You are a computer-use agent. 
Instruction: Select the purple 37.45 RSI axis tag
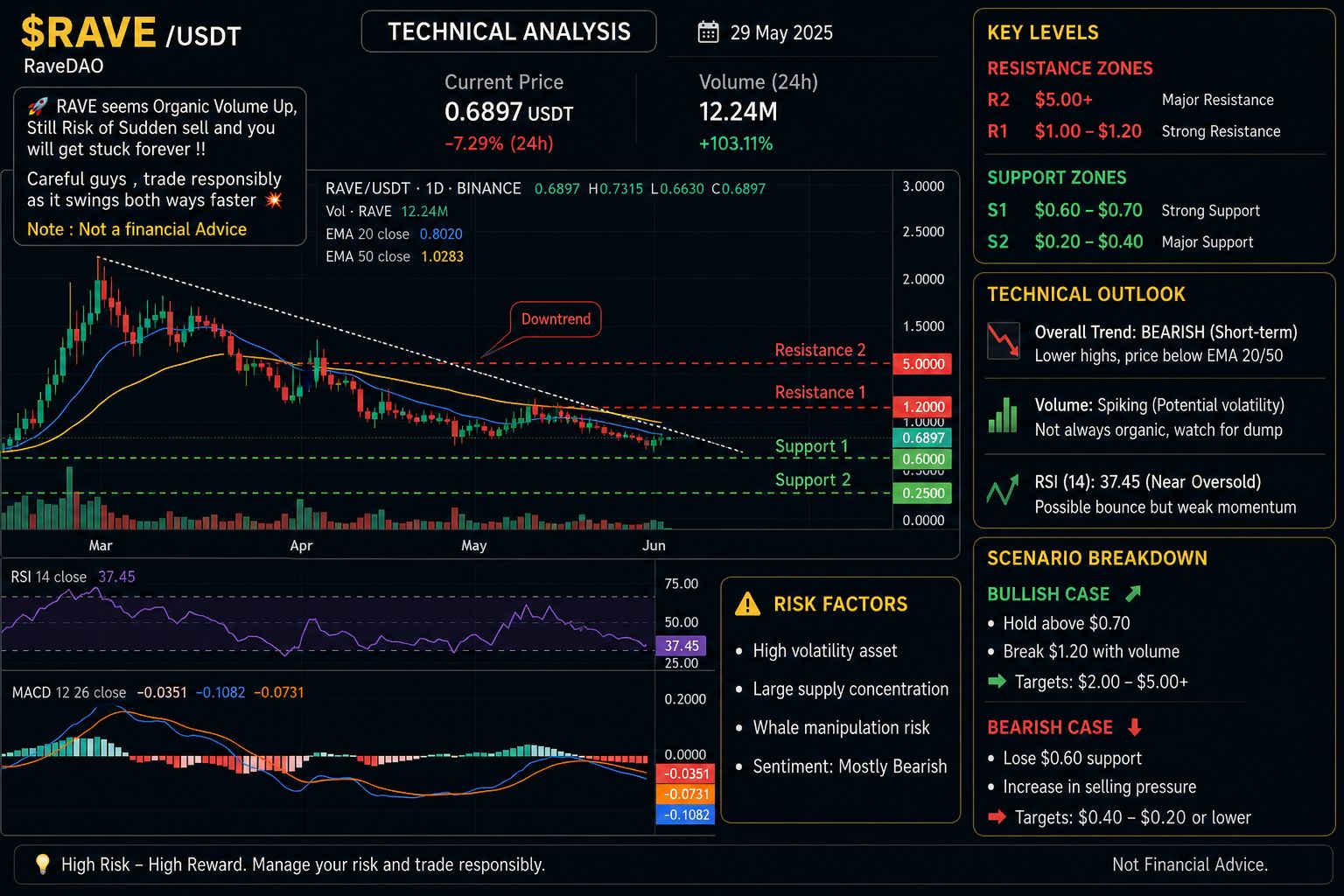click(681, 646)
